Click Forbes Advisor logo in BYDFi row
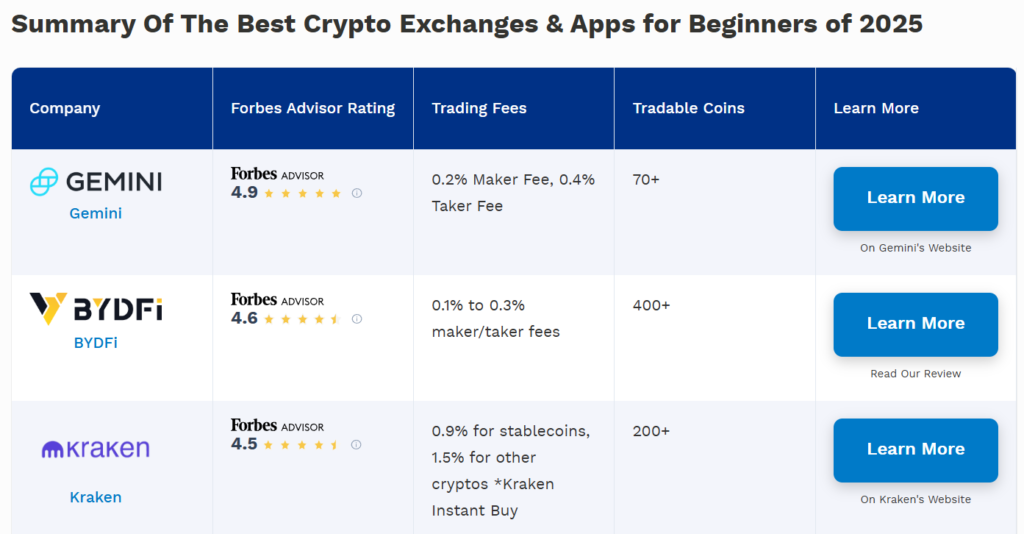The width and height of the screenshot is (1024, 534). [277, 300]
